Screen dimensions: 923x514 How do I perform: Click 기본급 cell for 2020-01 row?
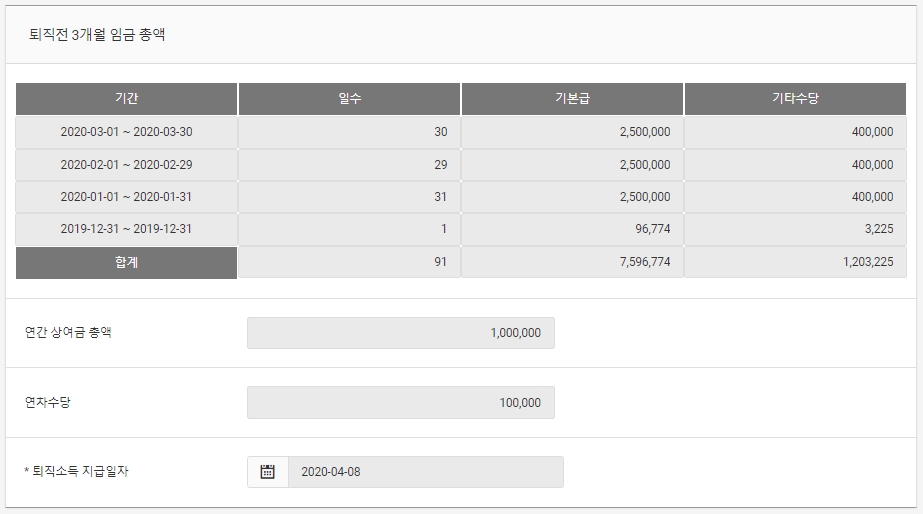pos(572,197)
